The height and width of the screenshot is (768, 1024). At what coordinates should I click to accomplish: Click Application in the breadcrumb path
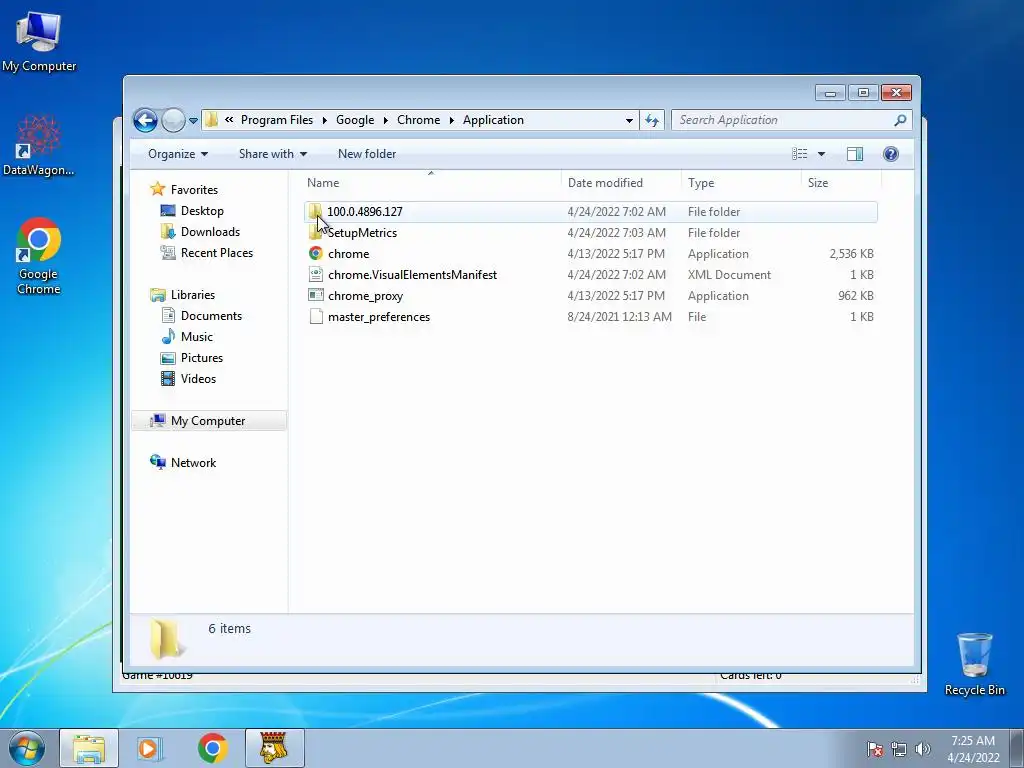pos(493,120)
